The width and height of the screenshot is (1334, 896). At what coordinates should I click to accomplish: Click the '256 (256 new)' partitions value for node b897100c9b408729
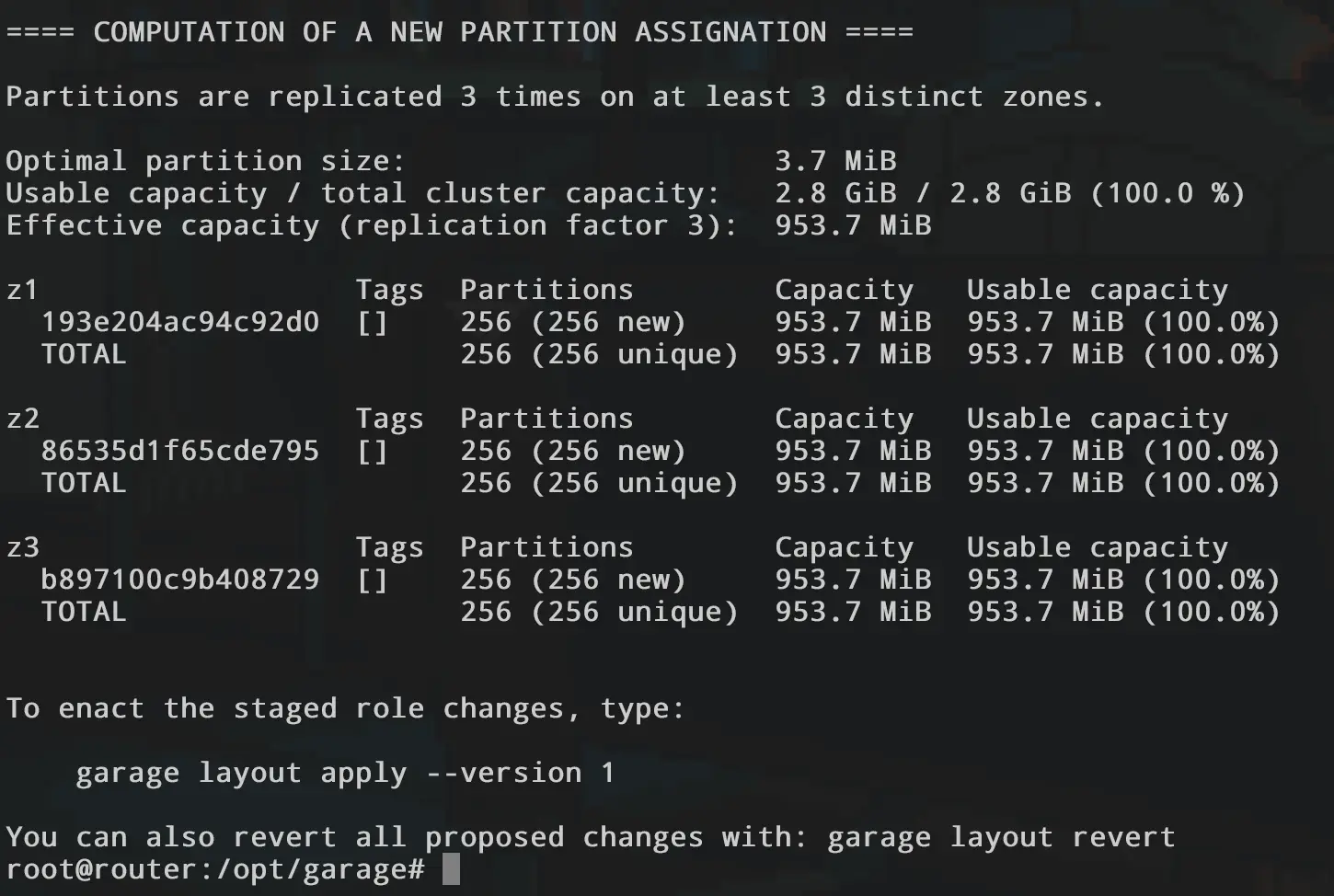[x=573, y=580]
